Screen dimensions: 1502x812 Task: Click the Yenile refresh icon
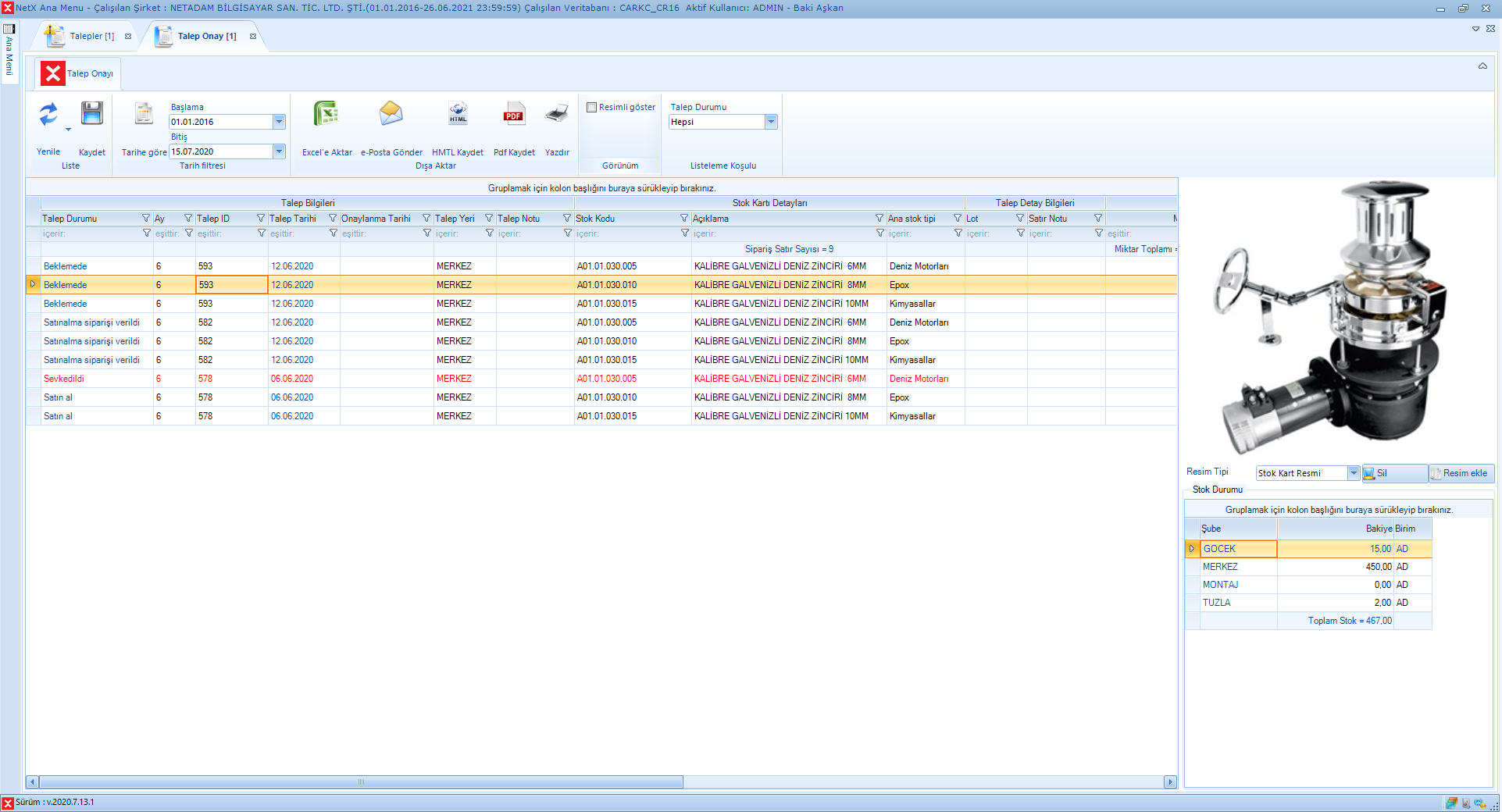(48, 115)
